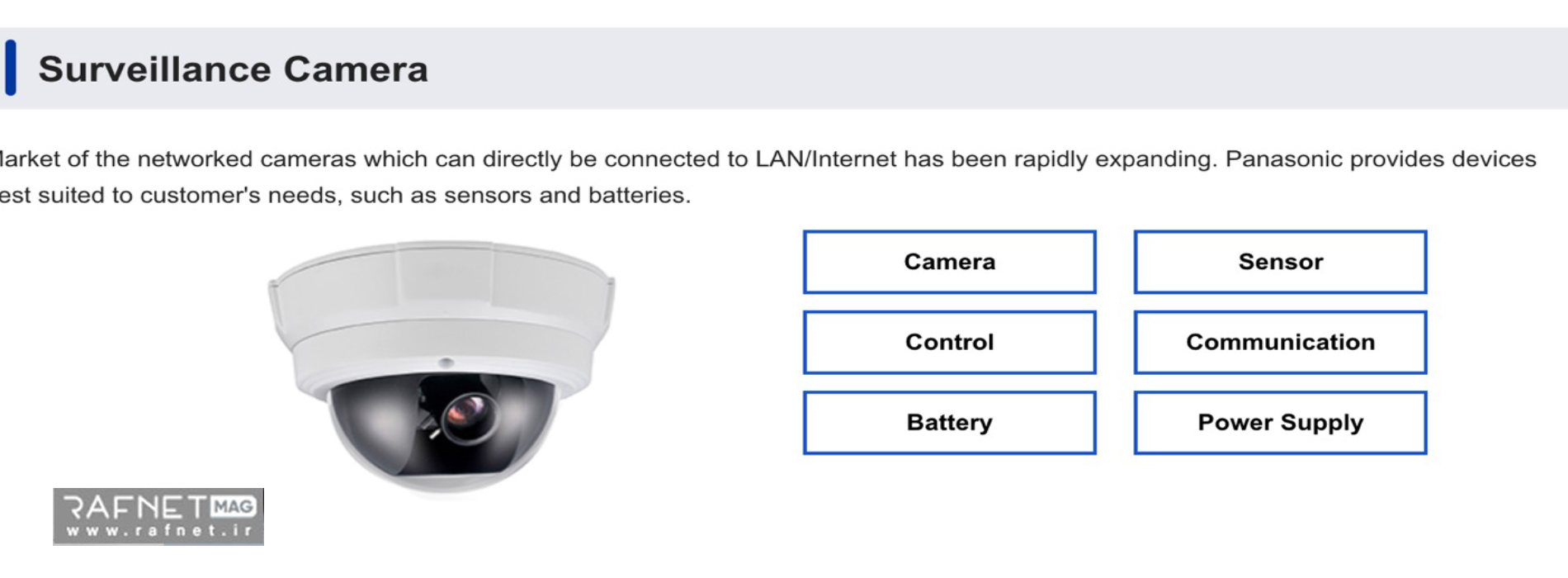This screenshot has width=1568, height=578.
Task: Open the Sensor category button
Action: pyautogui.click(x=1280, y=262)
